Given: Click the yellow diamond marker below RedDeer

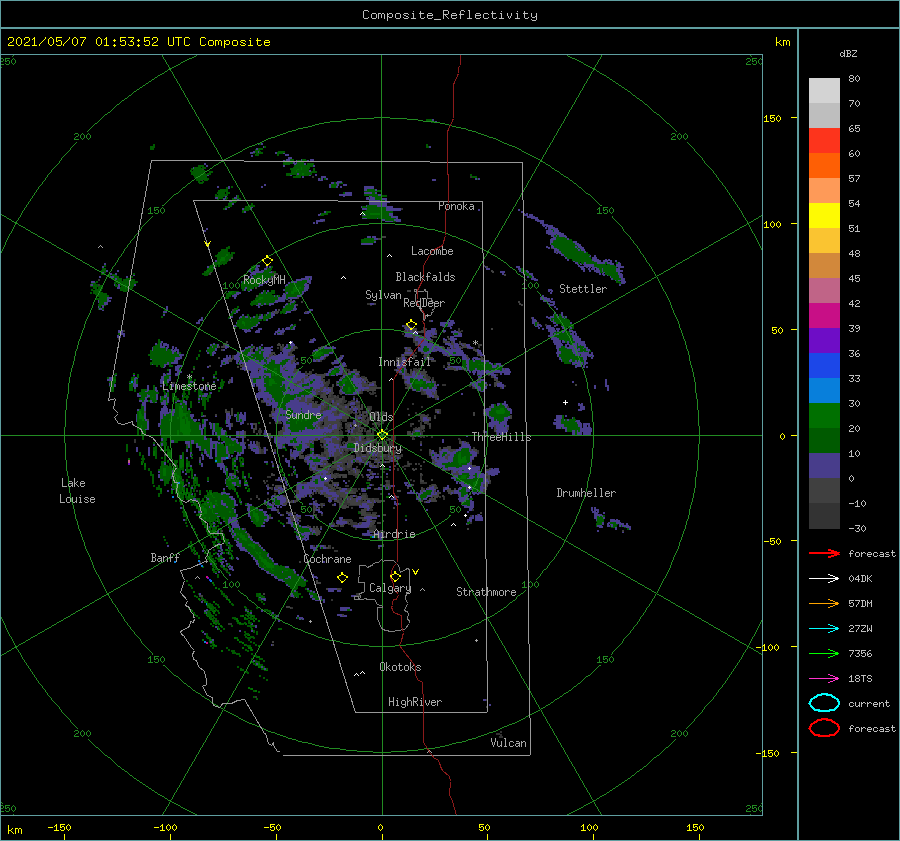Looking at the screenshot, I should pyautogui.click(x=412, y=325).
